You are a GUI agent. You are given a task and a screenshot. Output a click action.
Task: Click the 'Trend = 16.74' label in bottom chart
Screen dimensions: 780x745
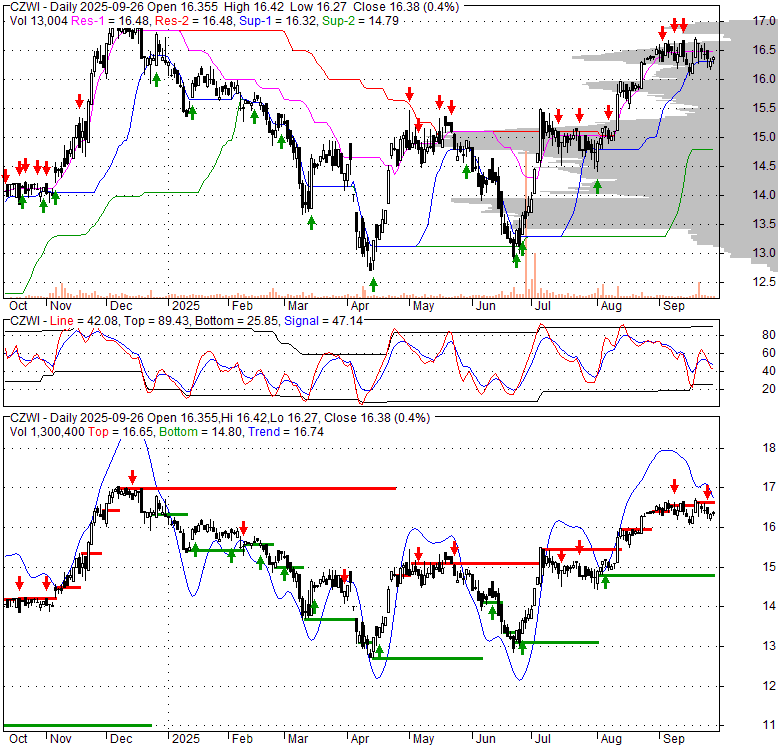point(286,432)
